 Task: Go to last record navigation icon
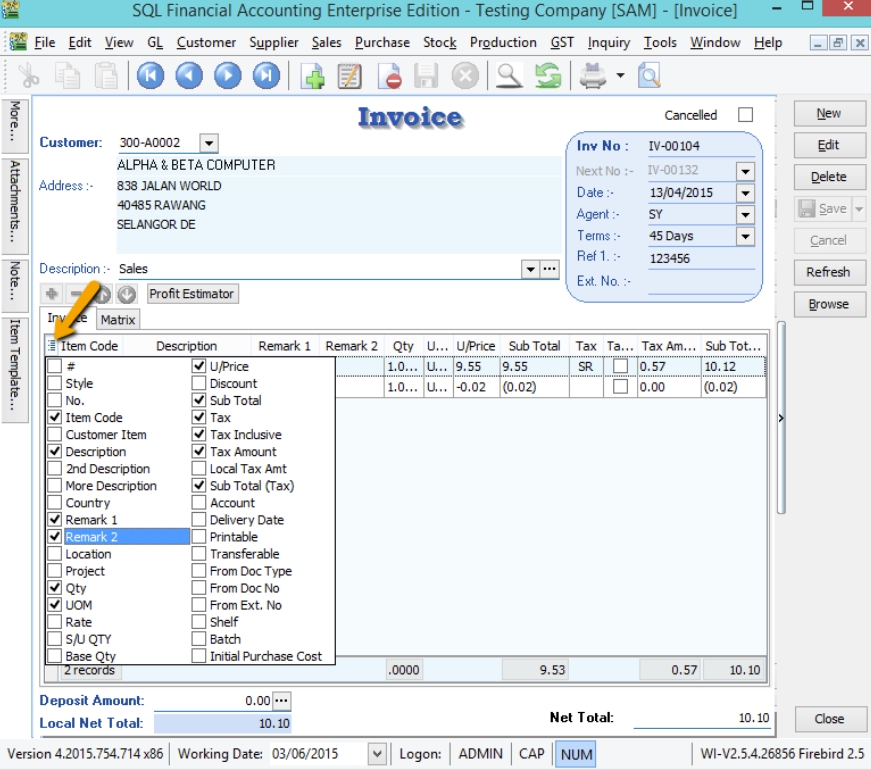pyautogui.click(x=266, y=76)
